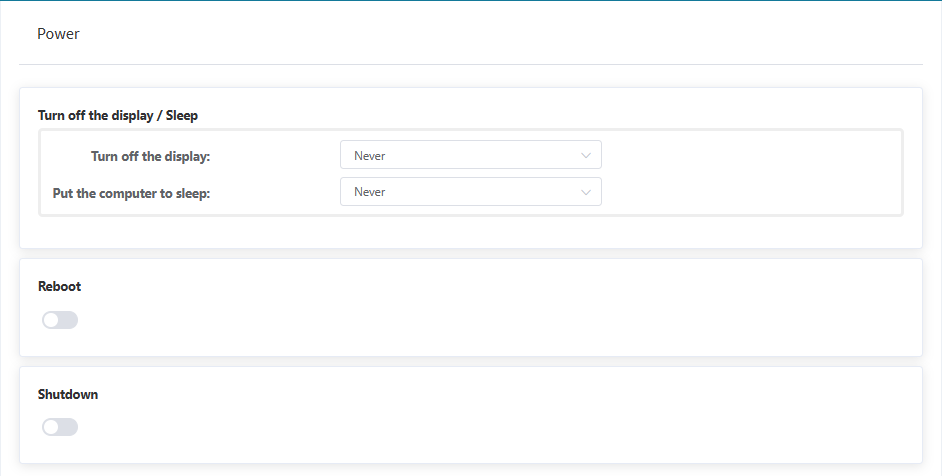
Task: Enable the Shutdown toggle switch
Action: tap(60, 427)
